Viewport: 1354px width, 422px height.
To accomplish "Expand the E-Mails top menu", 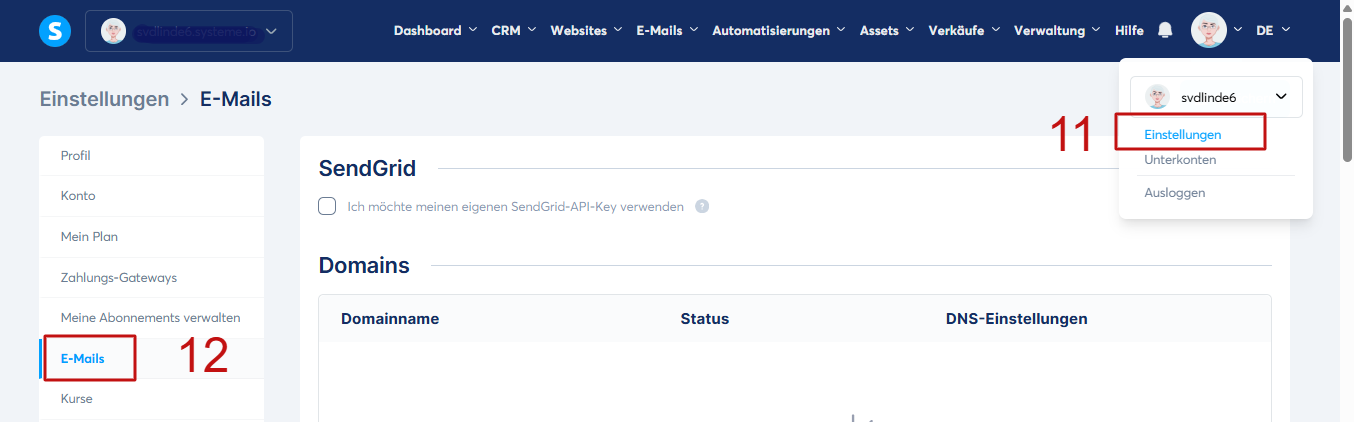I will [667, 31].
